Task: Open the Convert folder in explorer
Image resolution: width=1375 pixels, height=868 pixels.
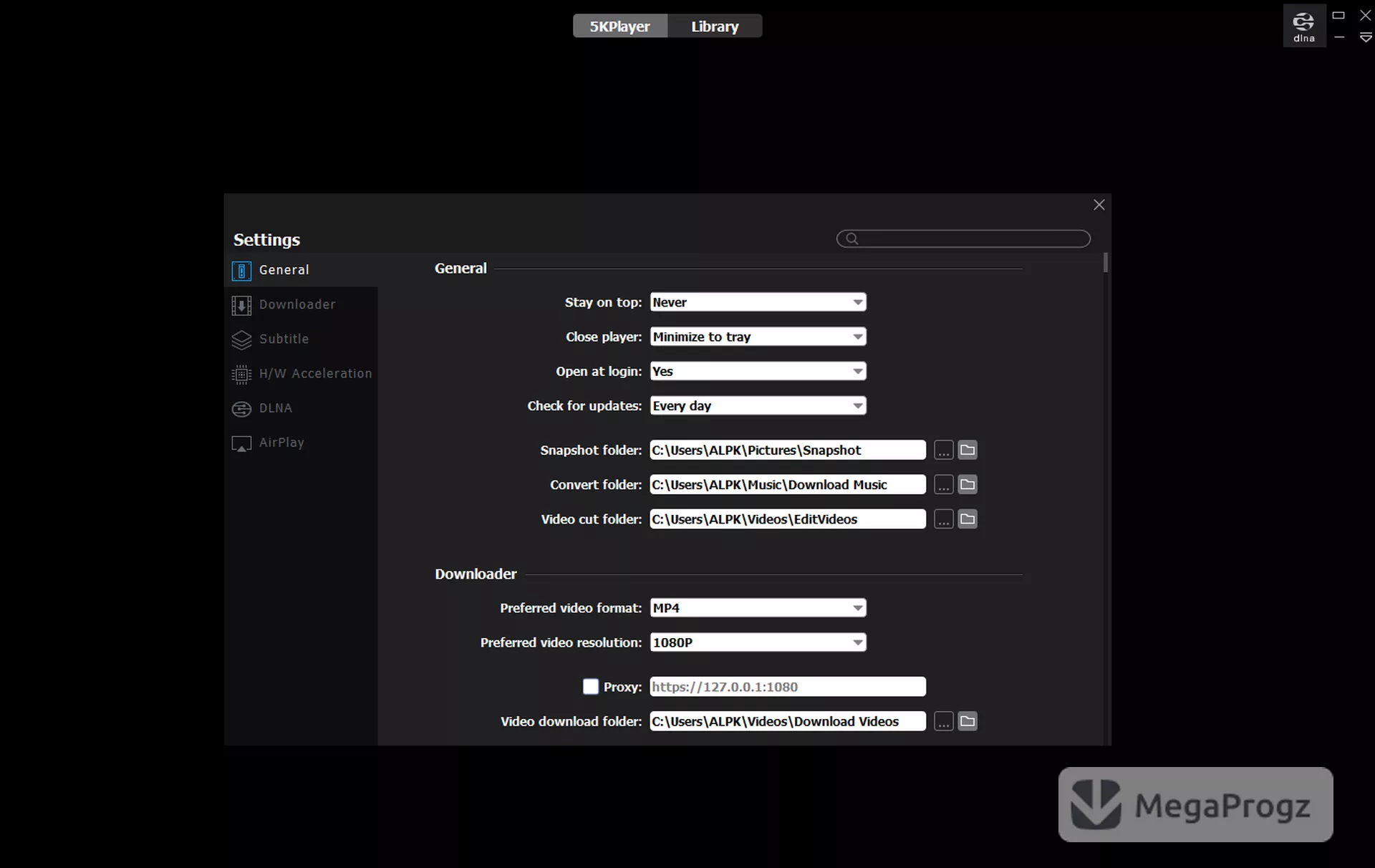Action: tap(968, 484)
